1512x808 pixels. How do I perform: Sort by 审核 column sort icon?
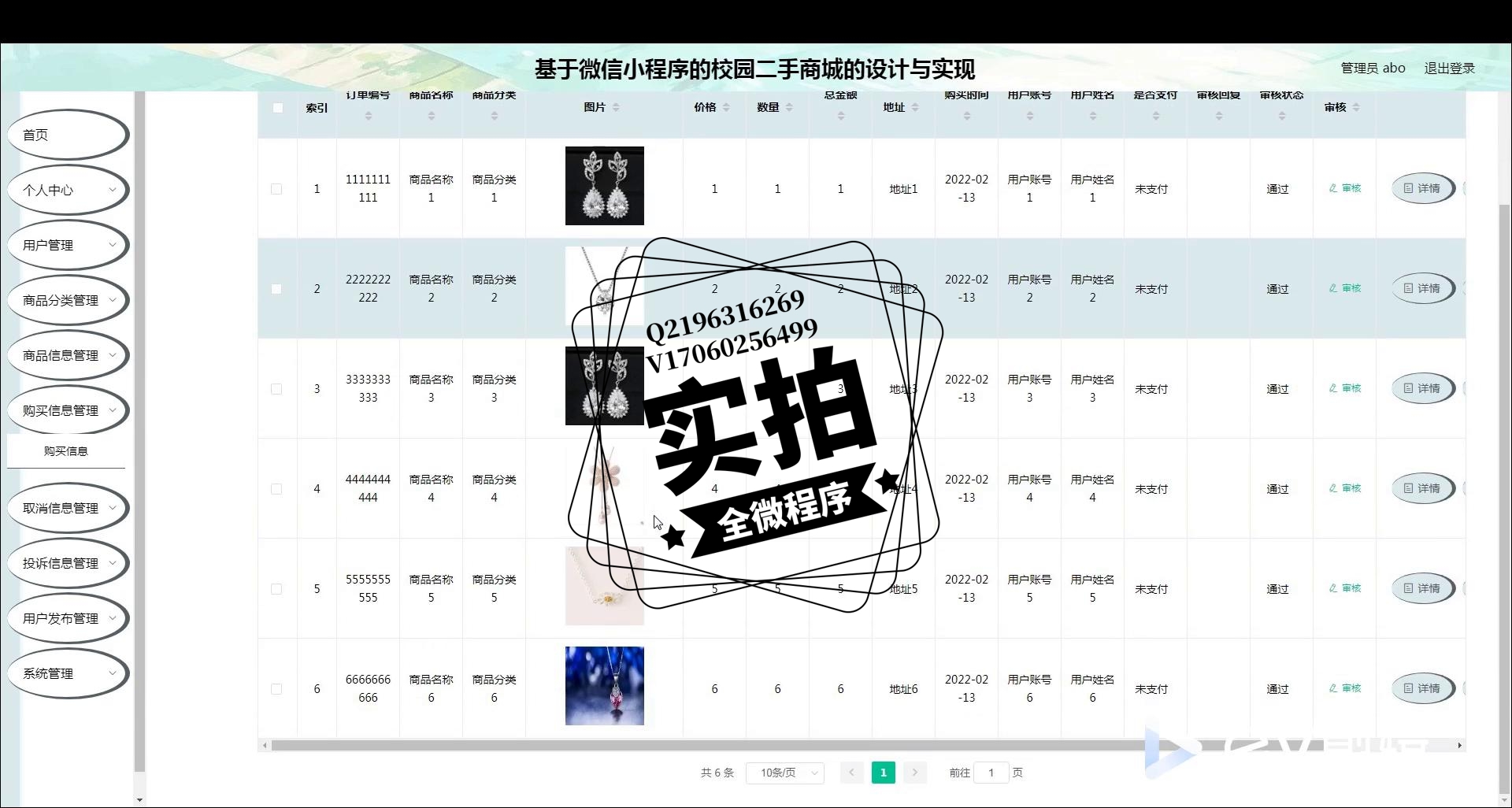1356,107
